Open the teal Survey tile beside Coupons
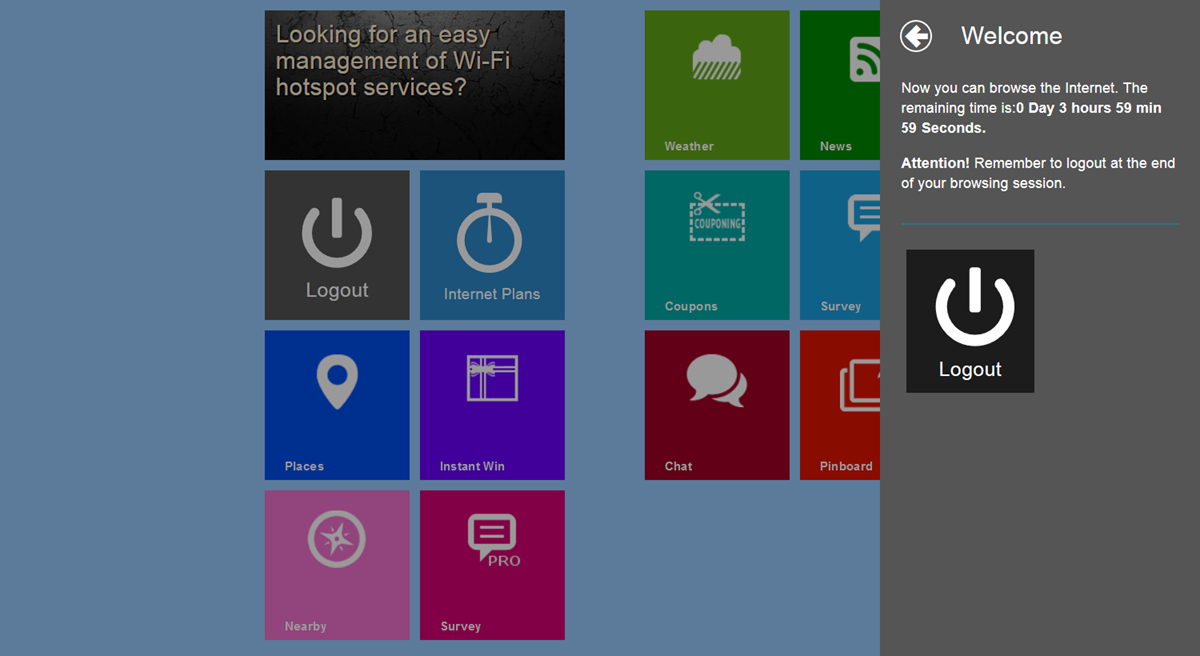The image size is (1200, 656). click(840, 245)
